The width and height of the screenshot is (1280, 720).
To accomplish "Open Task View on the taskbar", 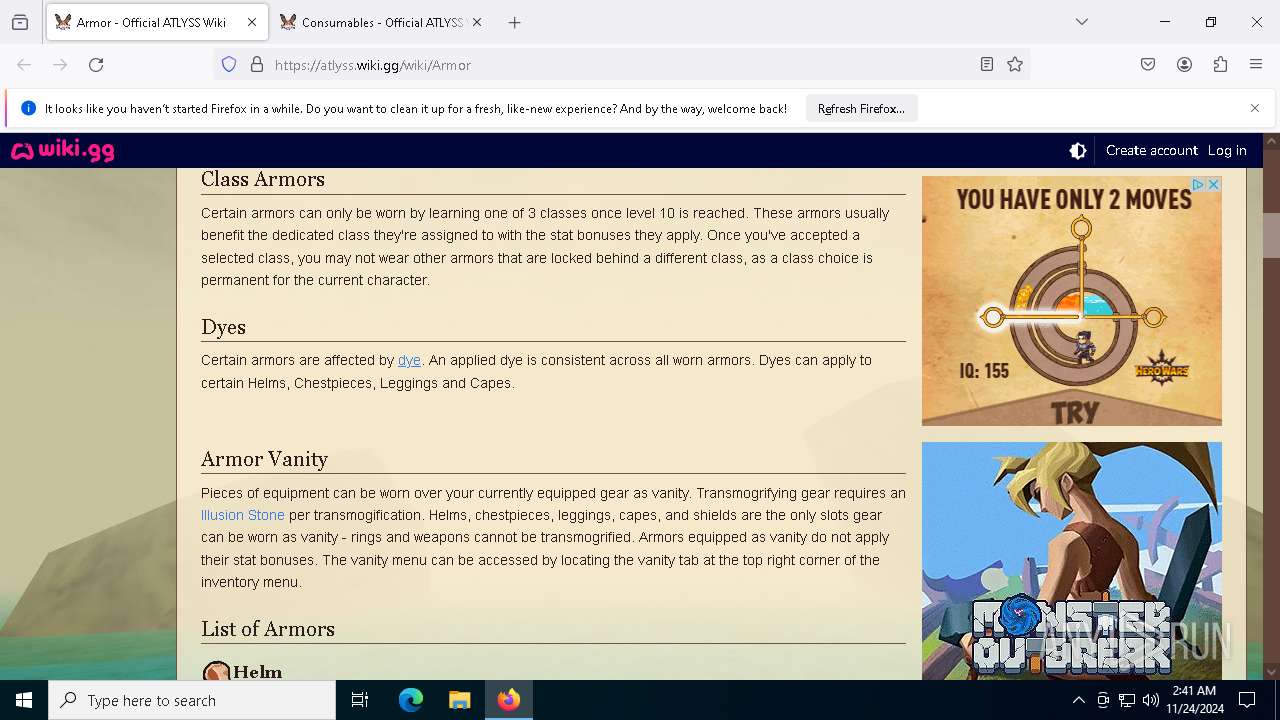I will point(360,700).
